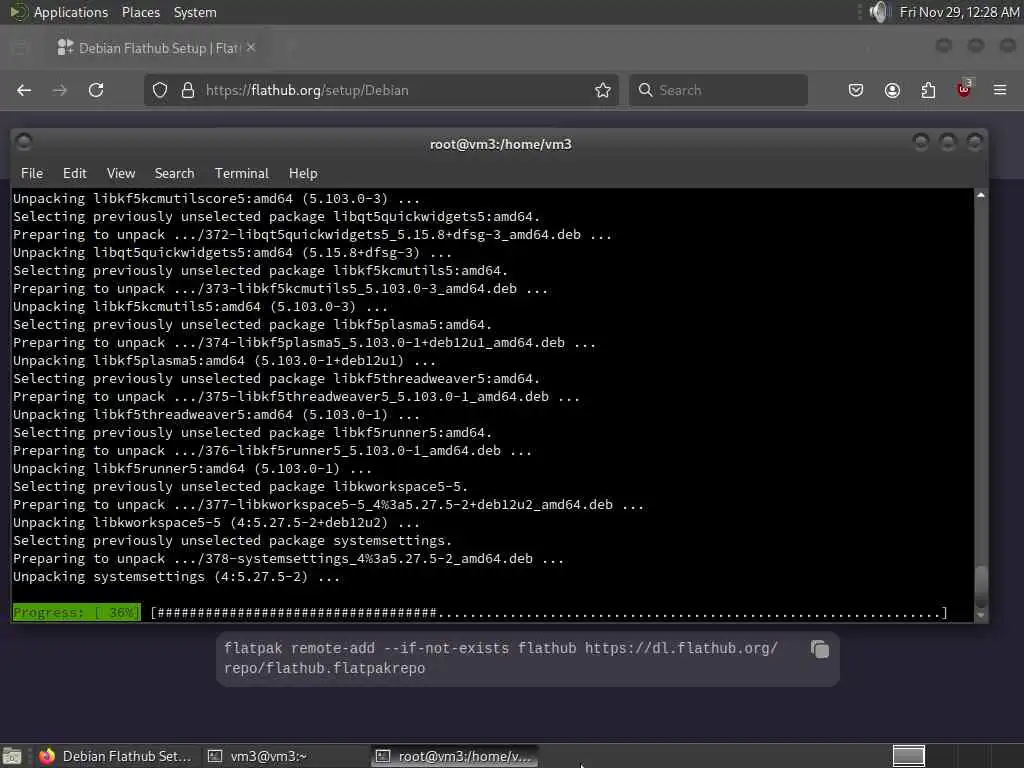The image size is (1024, 768).
Task: Open the terminal Help menu
Action: tap(303, 173)
